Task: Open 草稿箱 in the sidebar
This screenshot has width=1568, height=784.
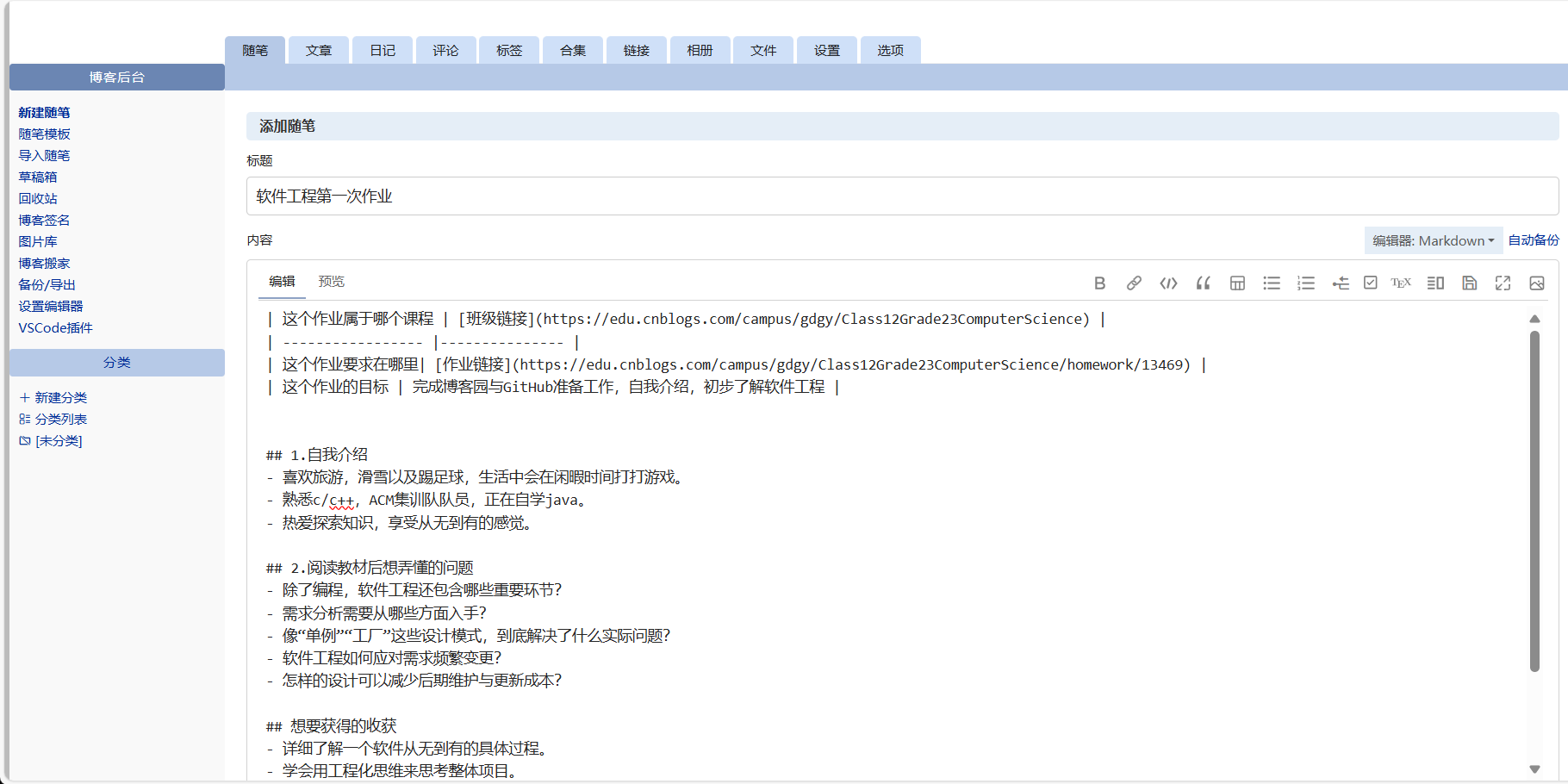Action: point(38,177)
